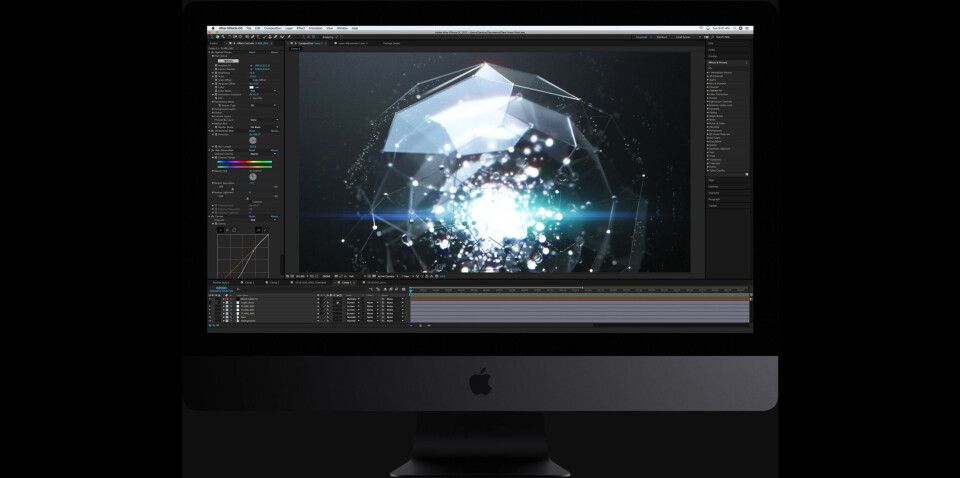960x478 pixels.
Task: Switch to Render Queue tab
Action: [221, 282]
